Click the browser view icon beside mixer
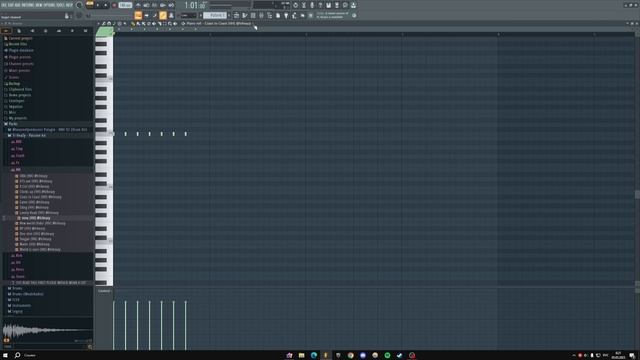This screenshot has height=360, width=640. 171,16
